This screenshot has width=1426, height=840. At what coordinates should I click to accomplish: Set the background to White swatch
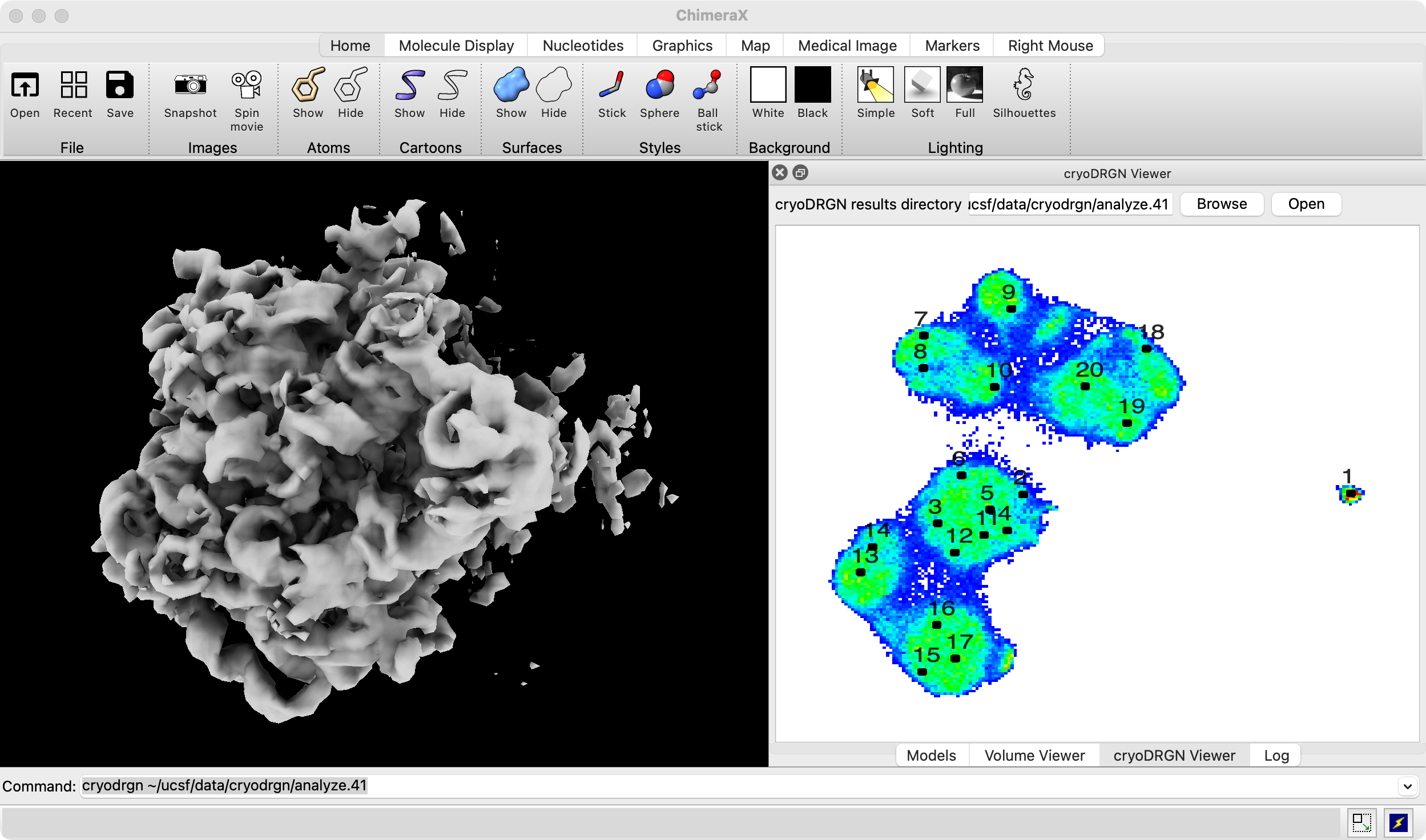pyautogui.click(x=768, y=86)
